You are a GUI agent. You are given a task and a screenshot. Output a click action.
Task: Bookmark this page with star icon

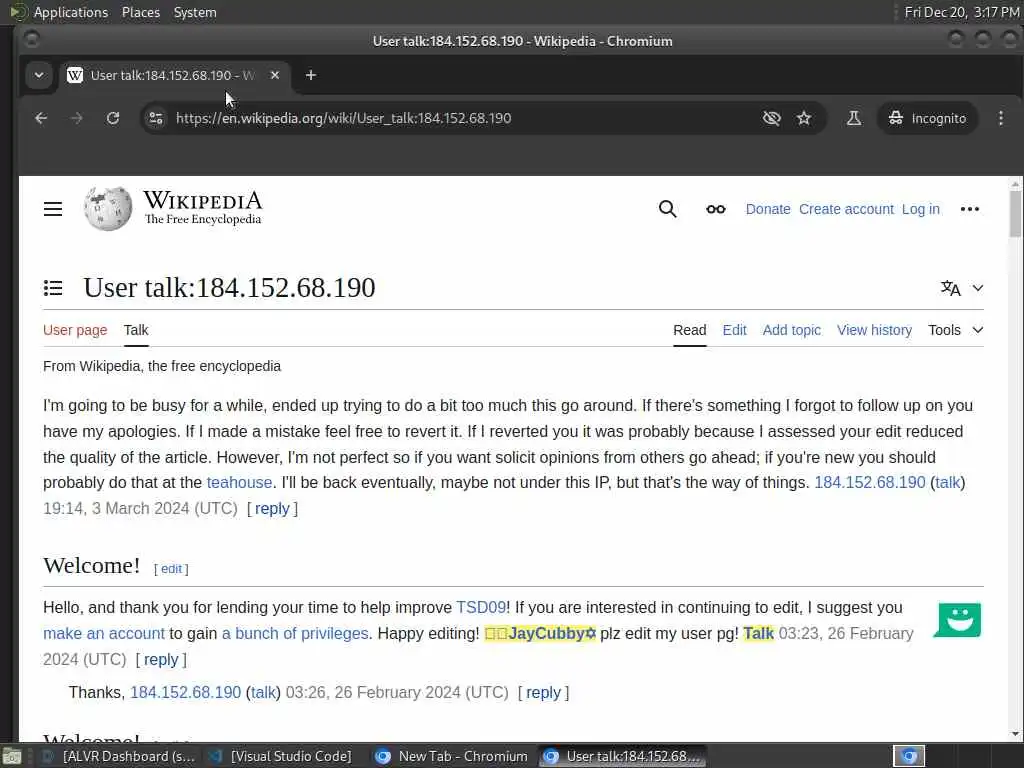coord(804,118)
